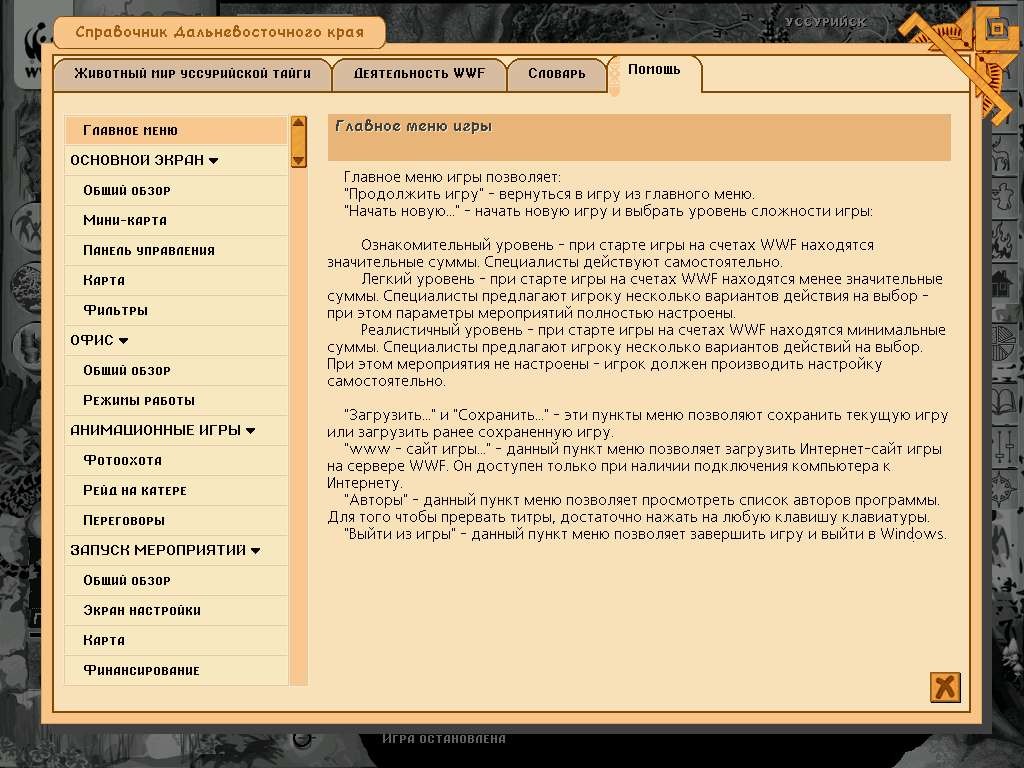Open the Финансирование help topic

[176, 671]
